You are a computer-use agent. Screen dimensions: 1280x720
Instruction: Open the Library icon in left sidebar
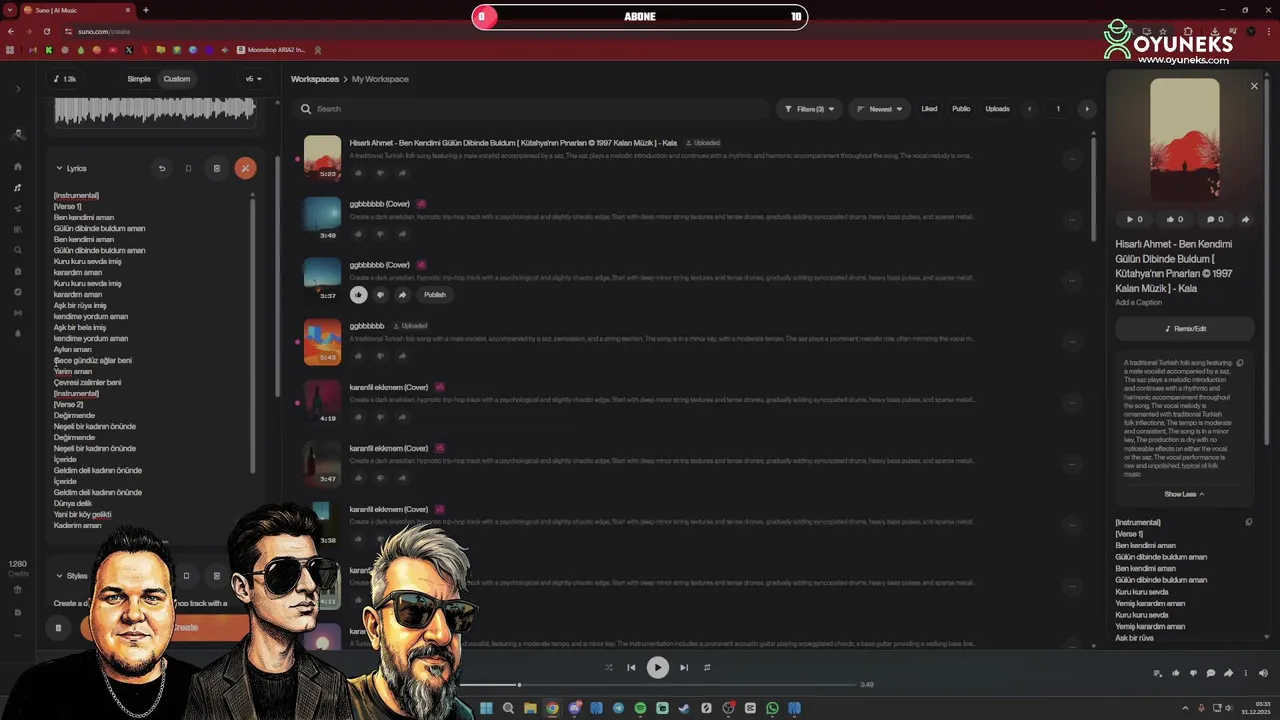click(x=18, y=229)
